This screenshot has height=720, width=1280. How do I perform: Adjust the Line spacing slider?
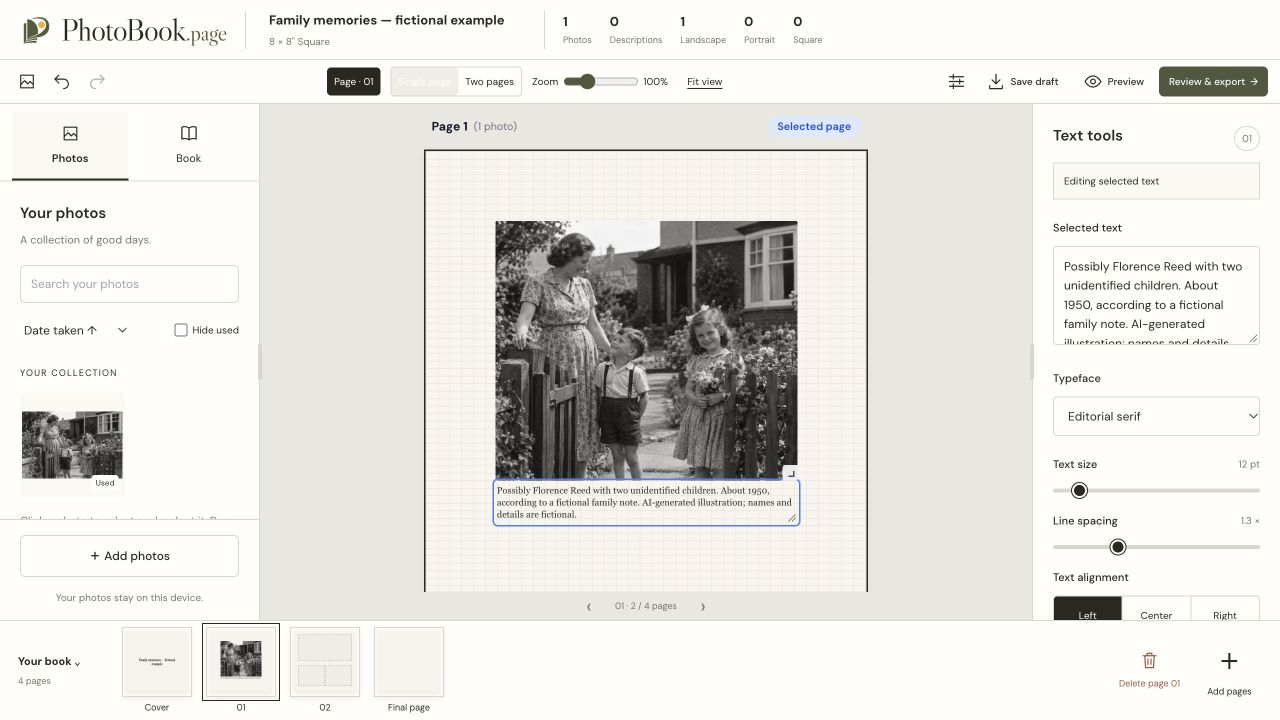tap(1156, 547)
